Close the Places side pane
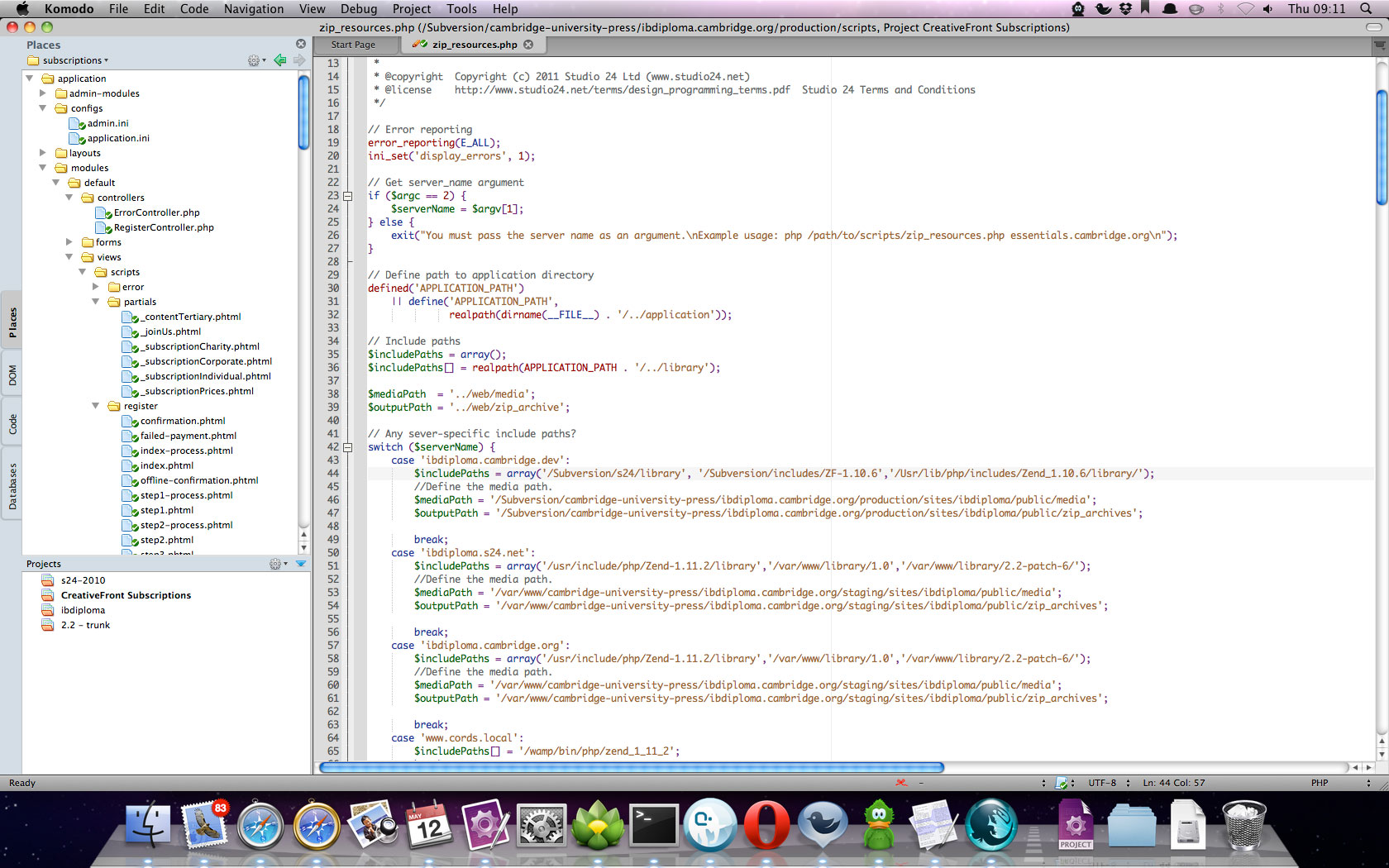Viewport: 1389px width, 868px height. click(301, 44)
